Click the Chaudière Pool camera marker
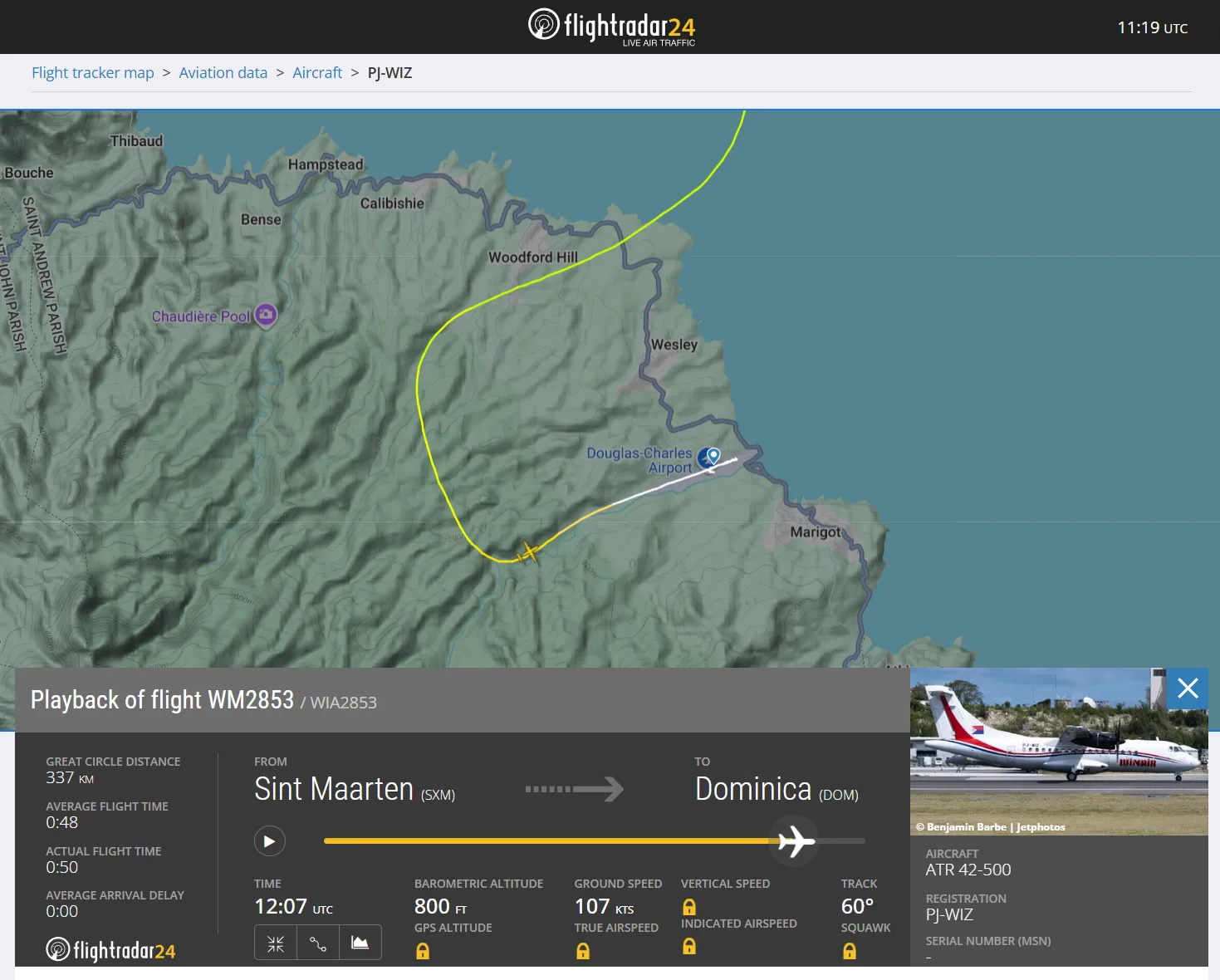The image size is (1220, 980). tap(266, 315)
